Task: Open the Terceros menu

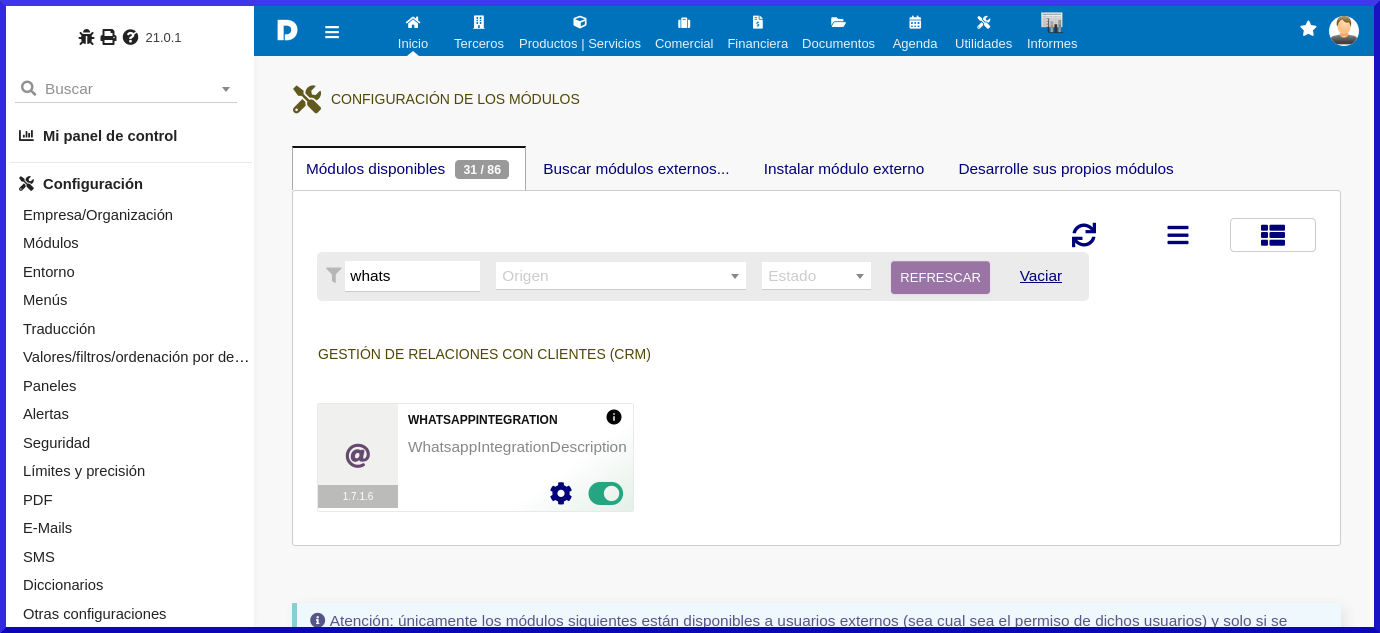Action: point(479,32)
